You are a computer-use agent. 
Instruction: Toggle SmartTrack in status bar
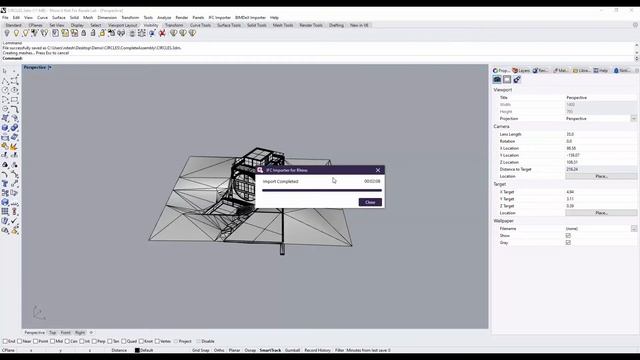click(270, 350)
